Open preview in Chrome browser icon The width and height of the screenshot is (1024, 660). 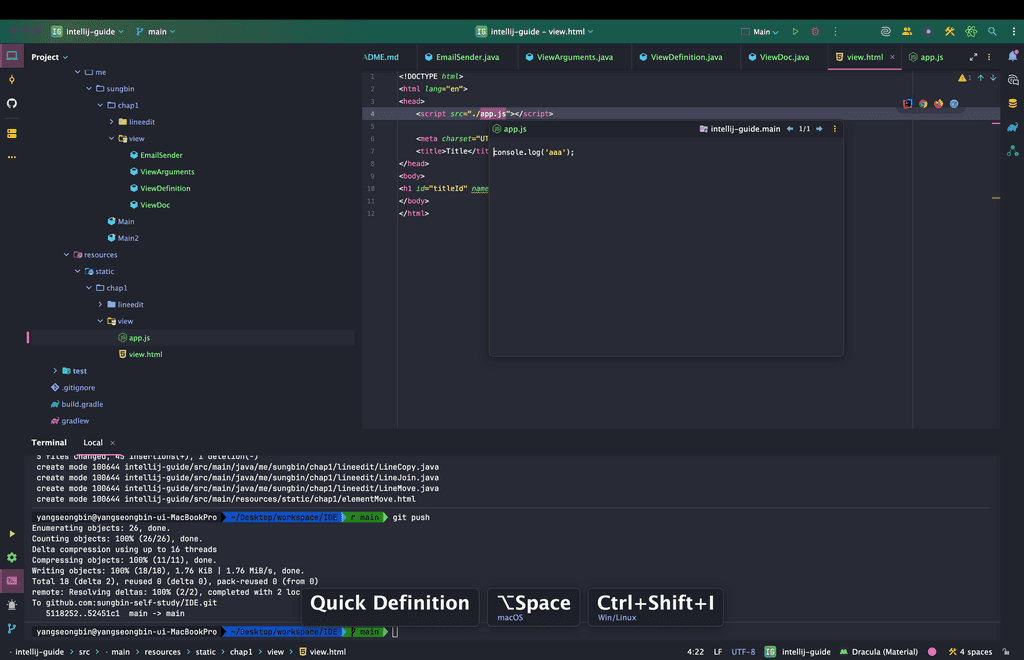(923, 104)
